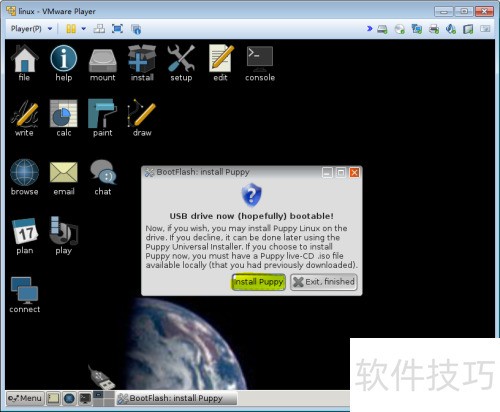Click the BootFlash dialog title bar icon
The image size is (500, 412).
click(x=149, y=172)
